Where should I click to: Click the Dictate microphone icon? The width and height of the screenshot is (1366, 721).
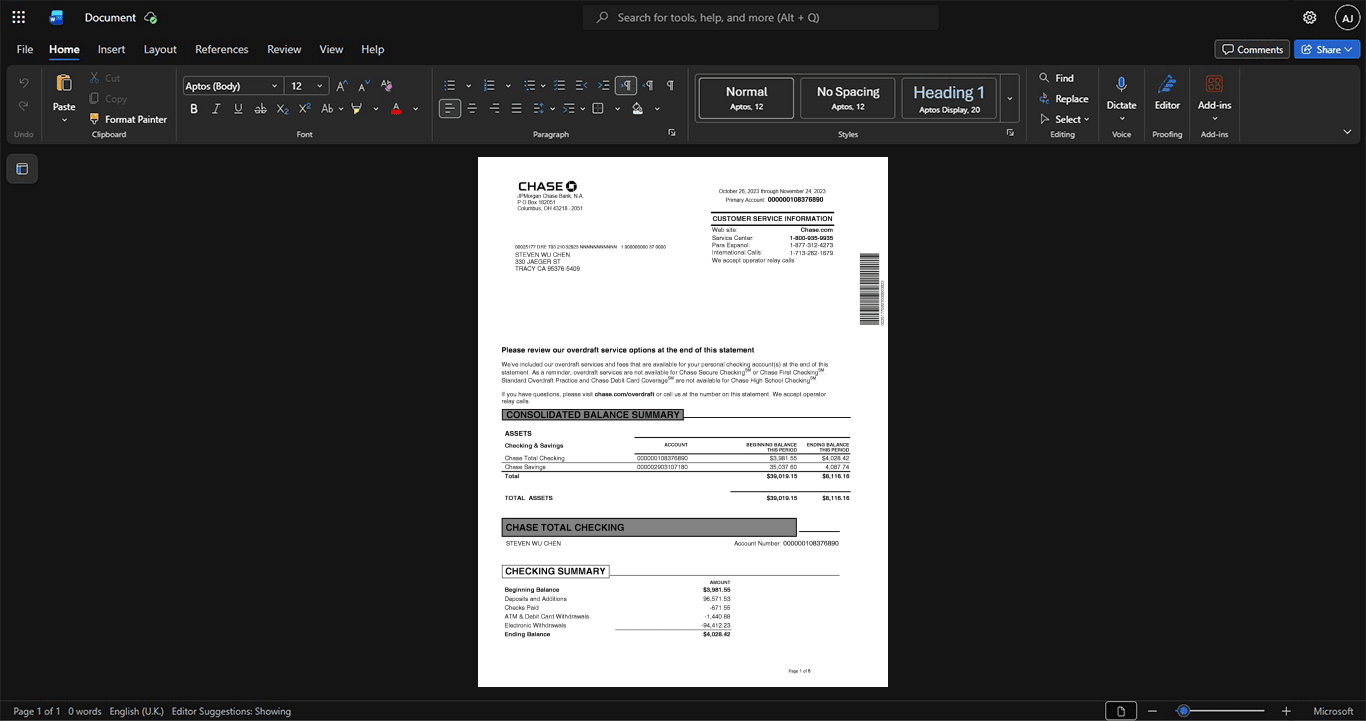click(1121, 85)
